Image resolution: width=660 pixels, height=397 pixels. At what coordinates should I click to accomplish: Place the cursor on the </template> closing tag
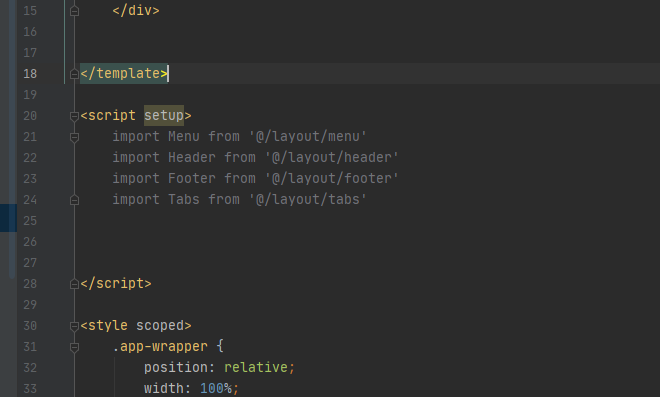click(x=124, y=74)
